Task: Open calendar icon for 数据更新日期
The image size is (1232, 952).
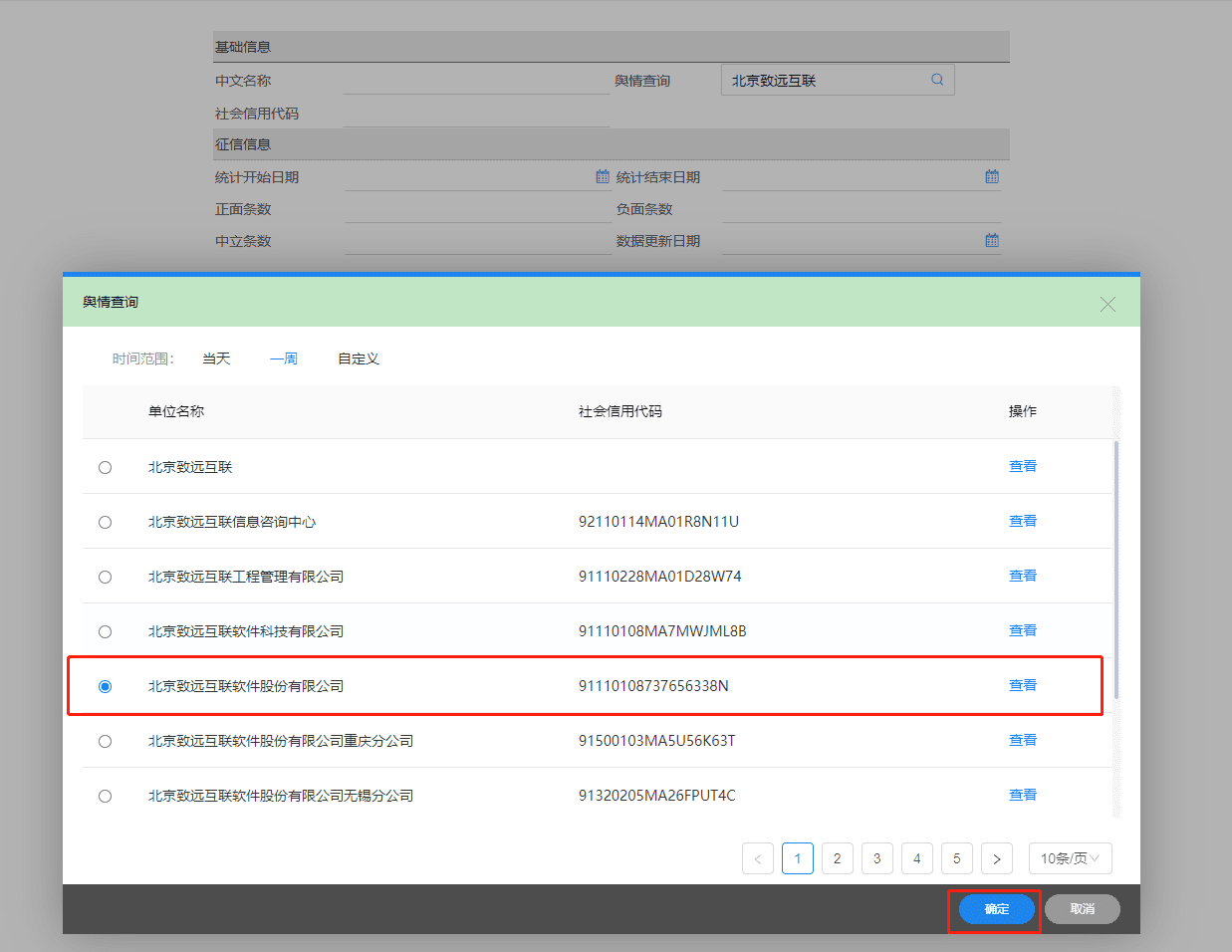Action: tap(992, 240)
